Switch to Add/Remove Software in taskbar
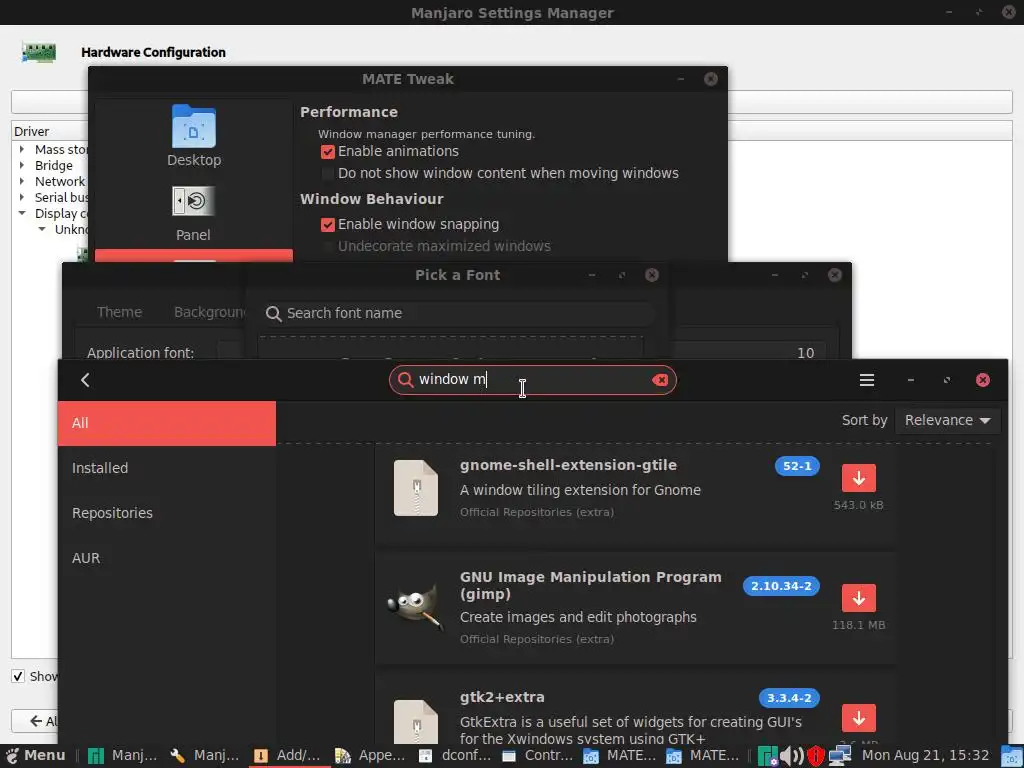Screen dimensions: 1024x768 (289, 756)
